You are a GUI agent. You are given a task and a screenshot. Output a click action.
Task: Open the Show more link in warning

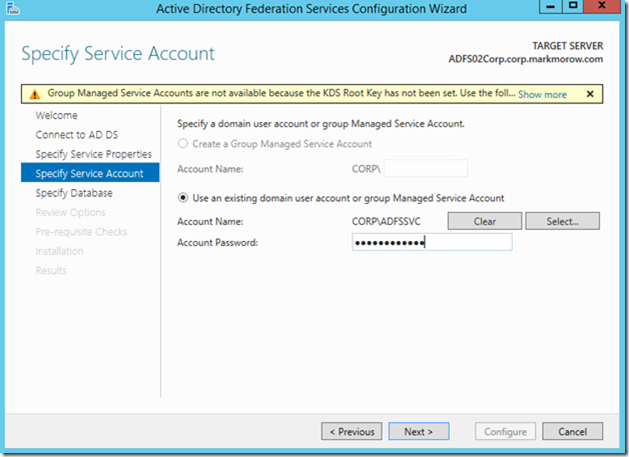pyautogui.click(x=542, y=94)
